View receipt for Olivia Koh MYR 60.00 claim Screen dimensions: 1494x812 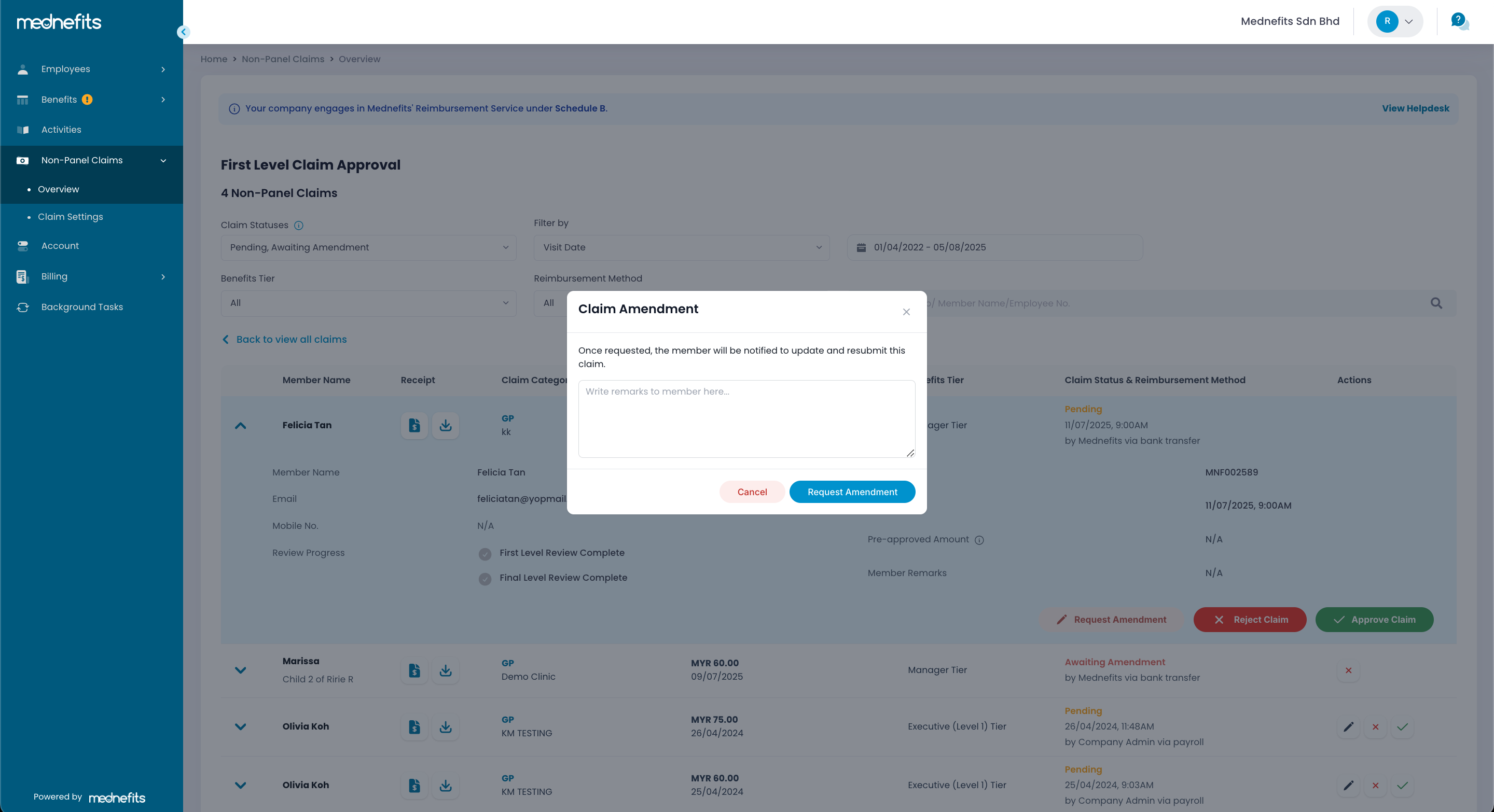pyautogui.click(x=414, y=786)
